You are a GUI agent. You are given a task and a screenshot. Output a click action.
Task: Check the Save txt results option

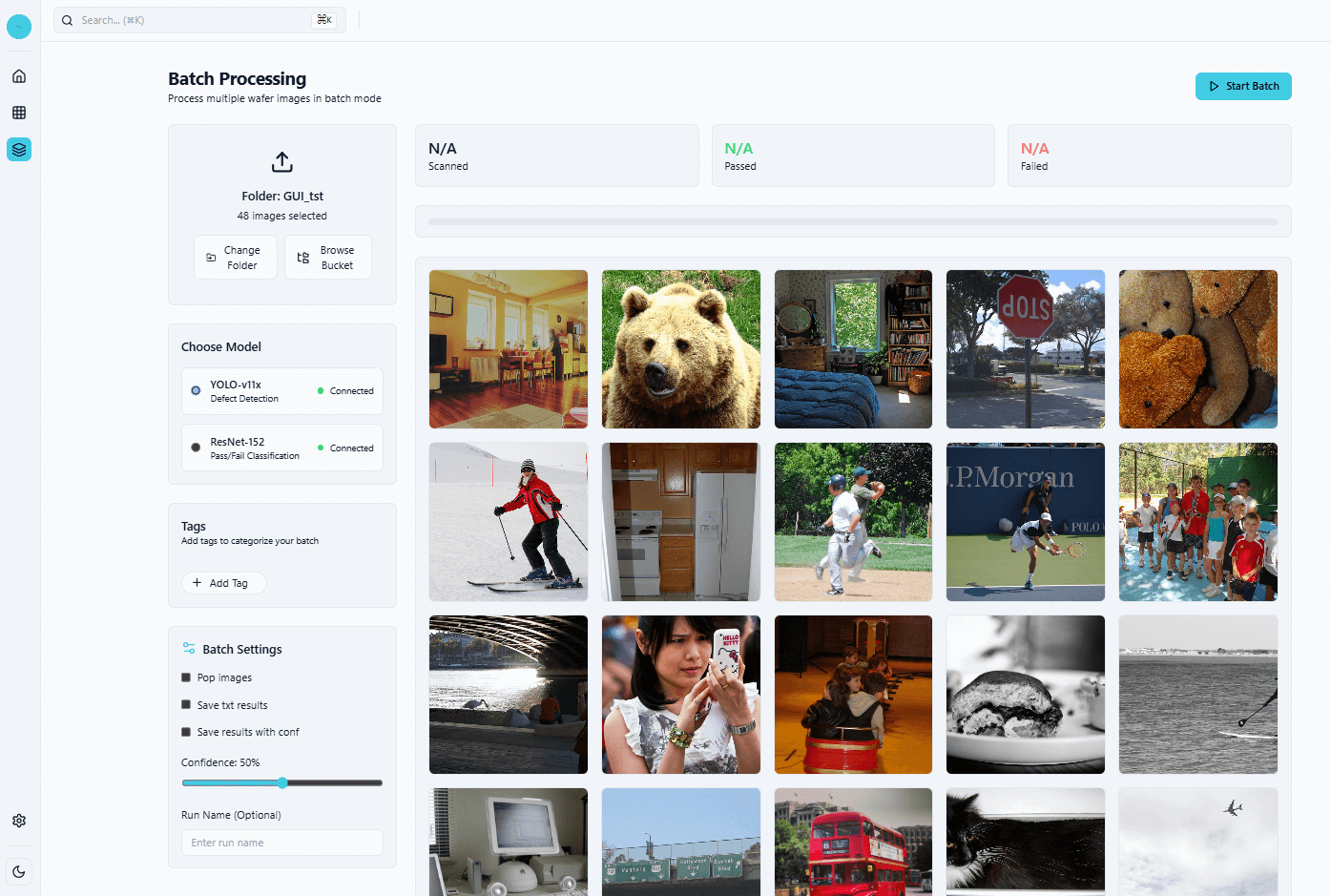click(186, 705)
